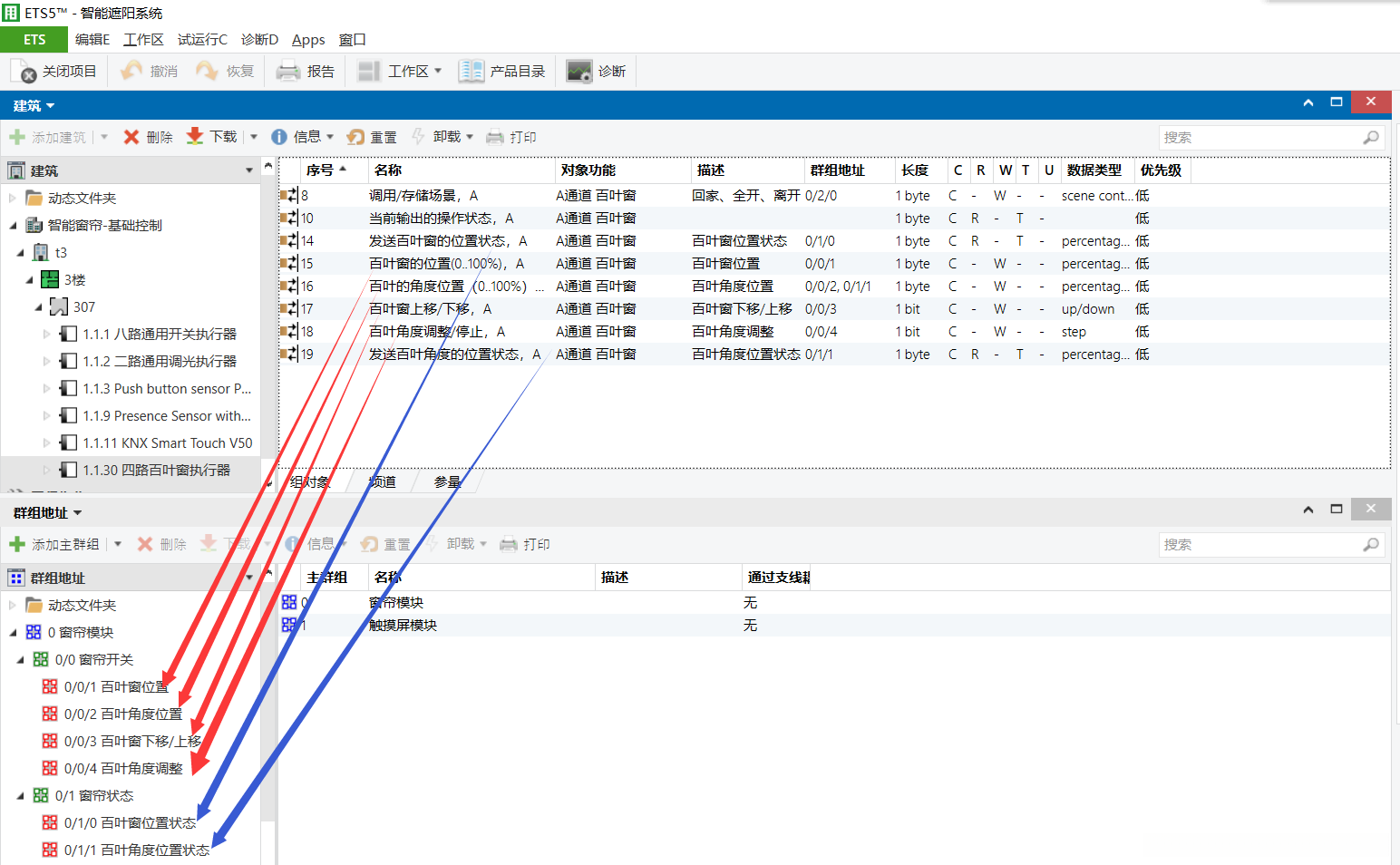Click the floor icon next to 3楼

click(x=50, y=279)
